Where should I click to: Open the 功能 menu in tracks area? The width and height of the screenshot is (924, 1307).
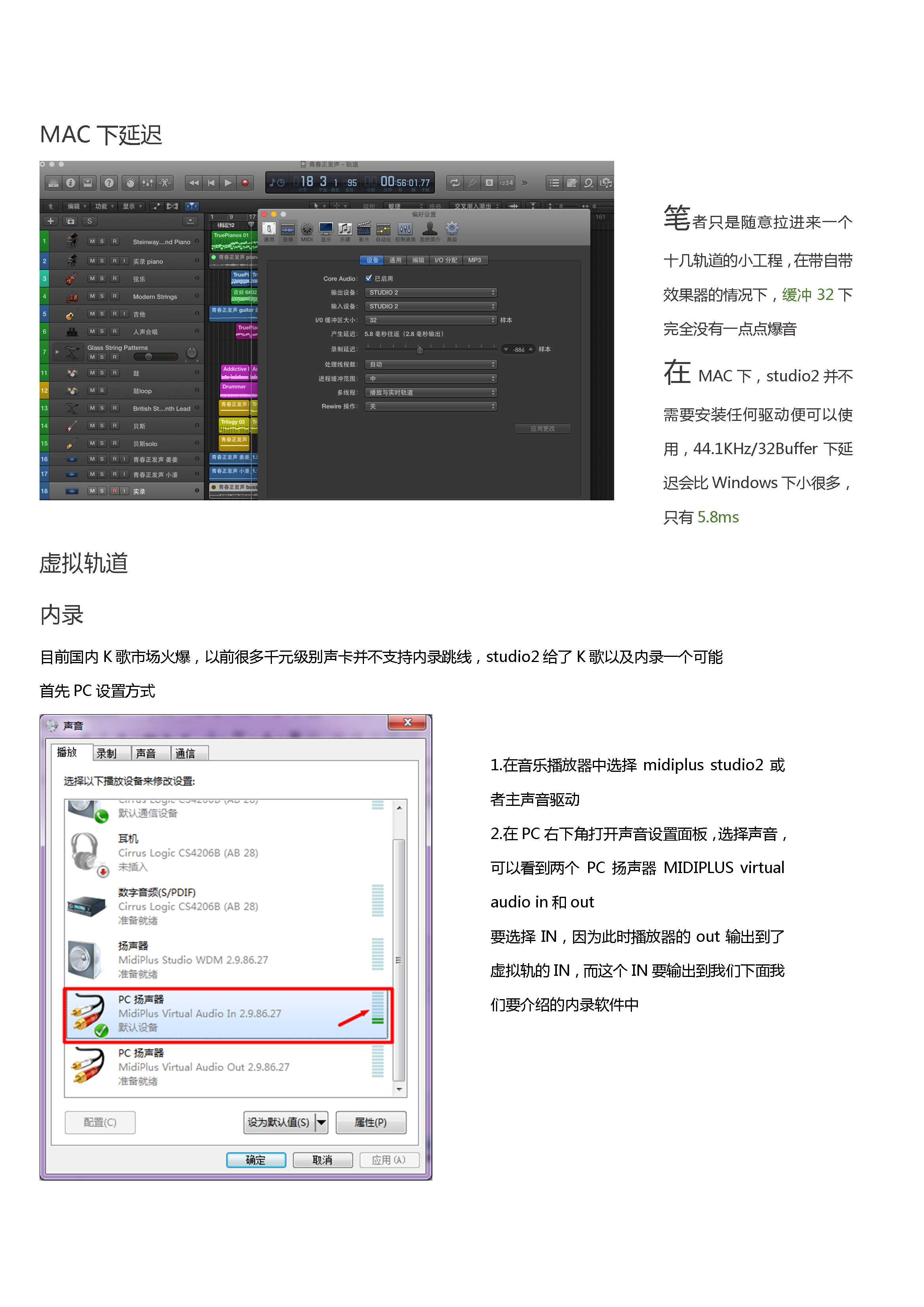point(104,206)
